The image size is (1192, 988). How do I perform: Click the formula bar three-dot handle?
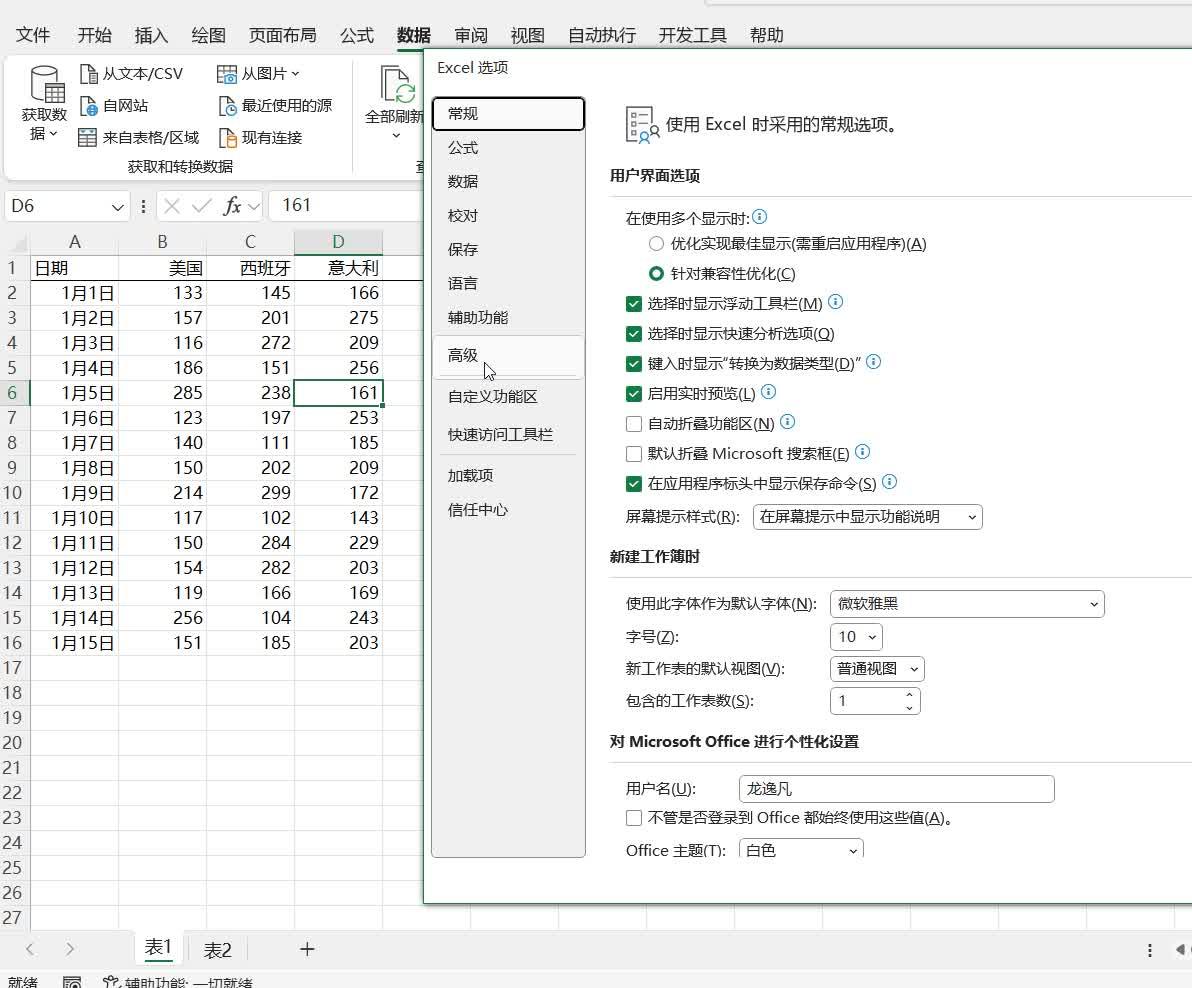point(143,206)
